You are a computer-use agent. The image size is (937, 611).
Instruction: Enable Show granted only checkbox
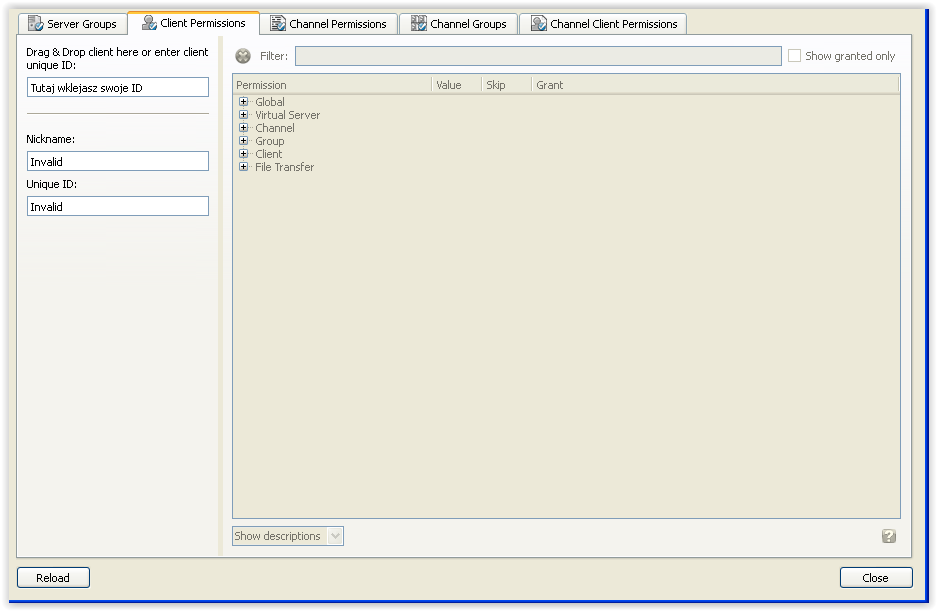[x=794, y=56]
